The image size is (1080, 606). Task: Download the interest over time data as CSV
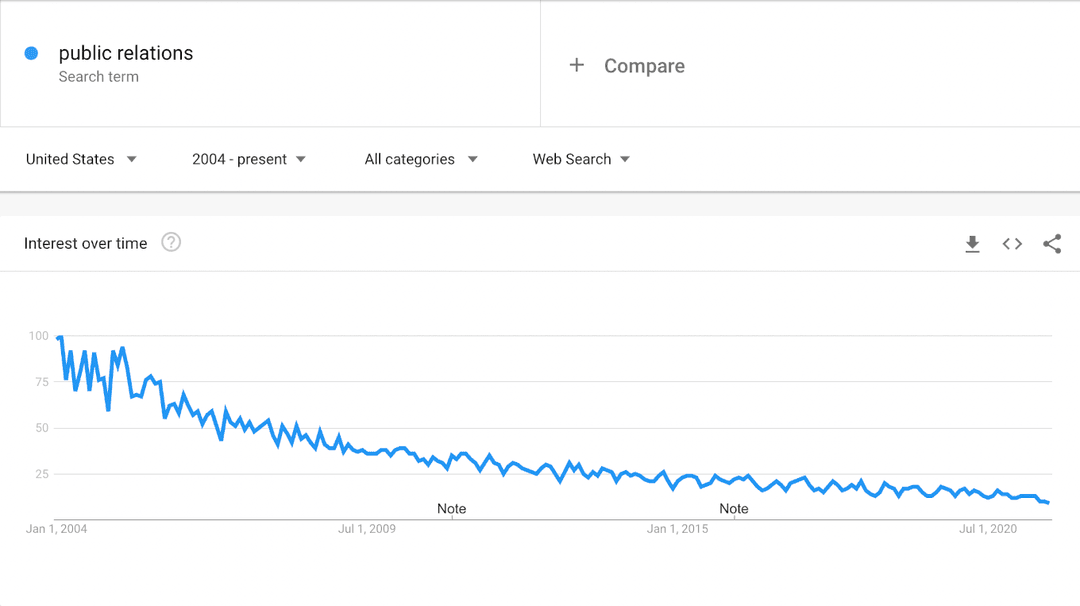pyautogui.click(x=972, y=243)
